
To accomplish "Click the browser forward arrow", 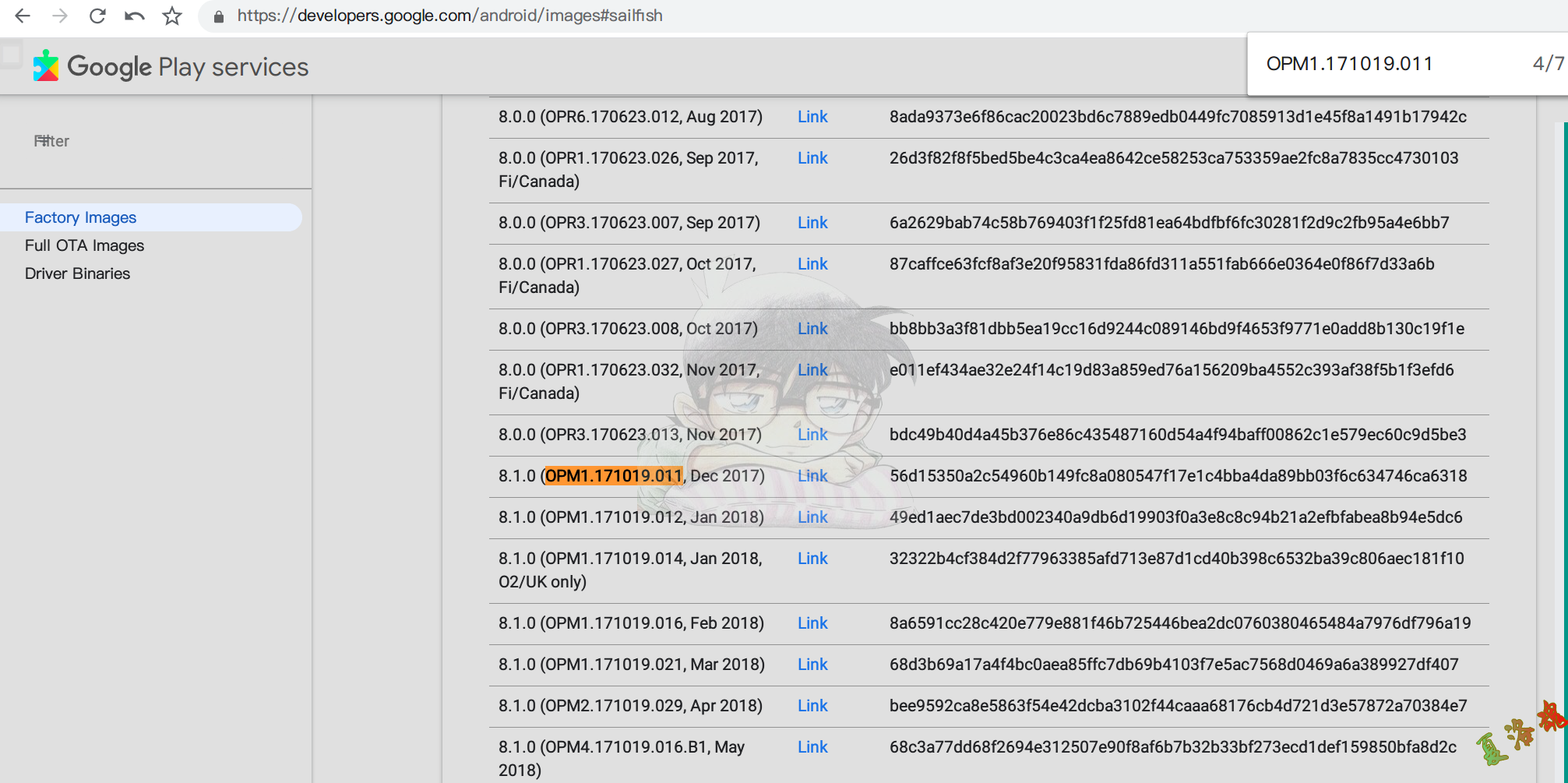I will [60, 16].
